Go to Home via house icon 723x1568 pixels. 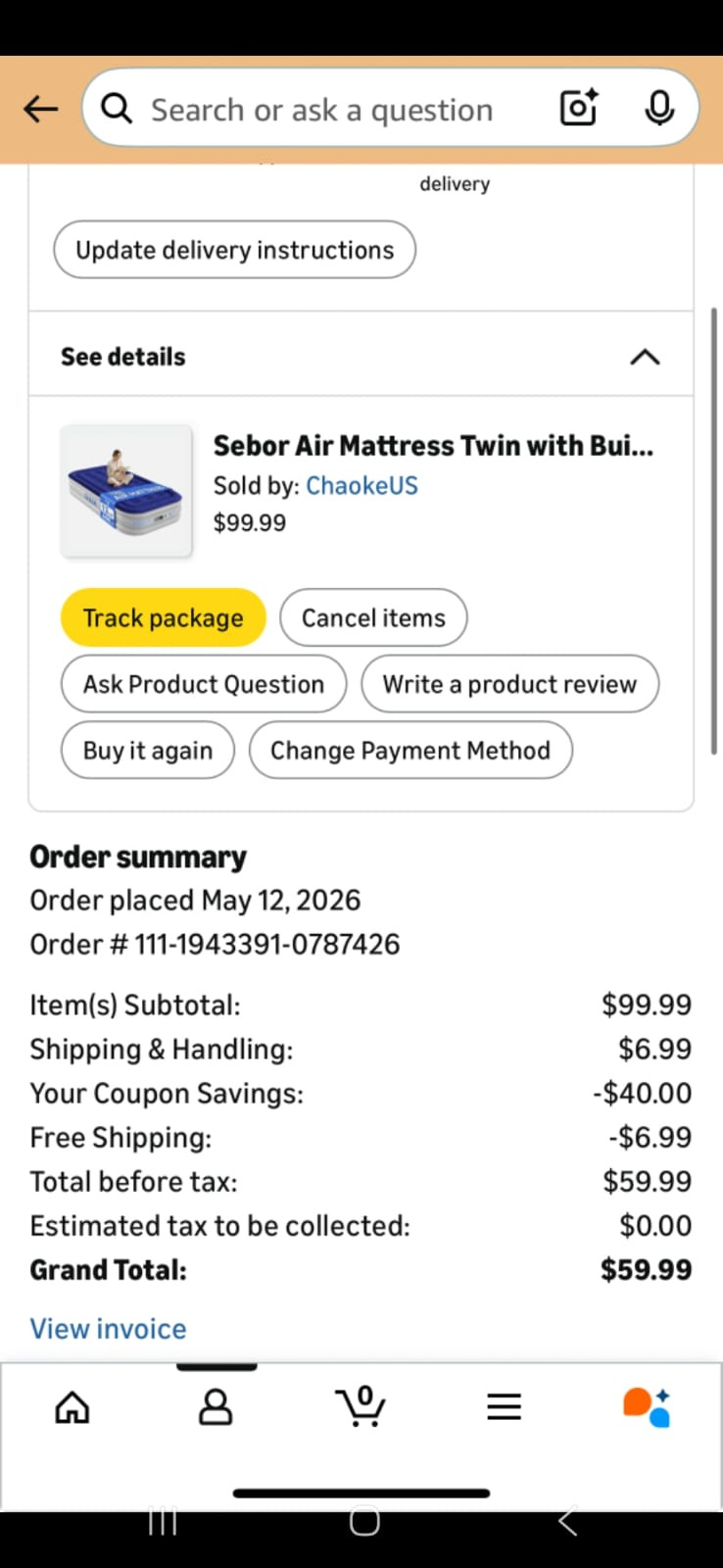click(72, 1407)
